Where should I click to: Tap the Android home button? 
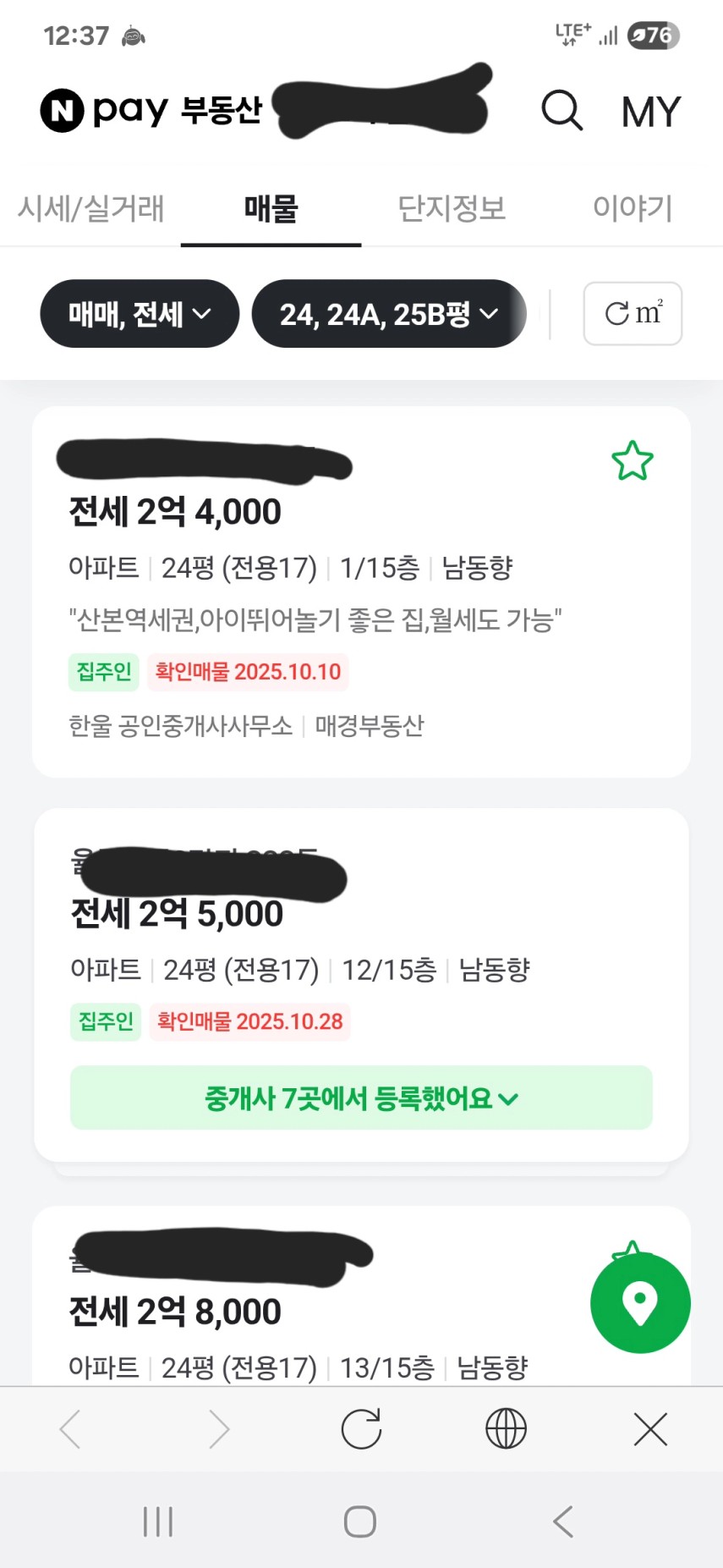click(x=360, y=1521)
